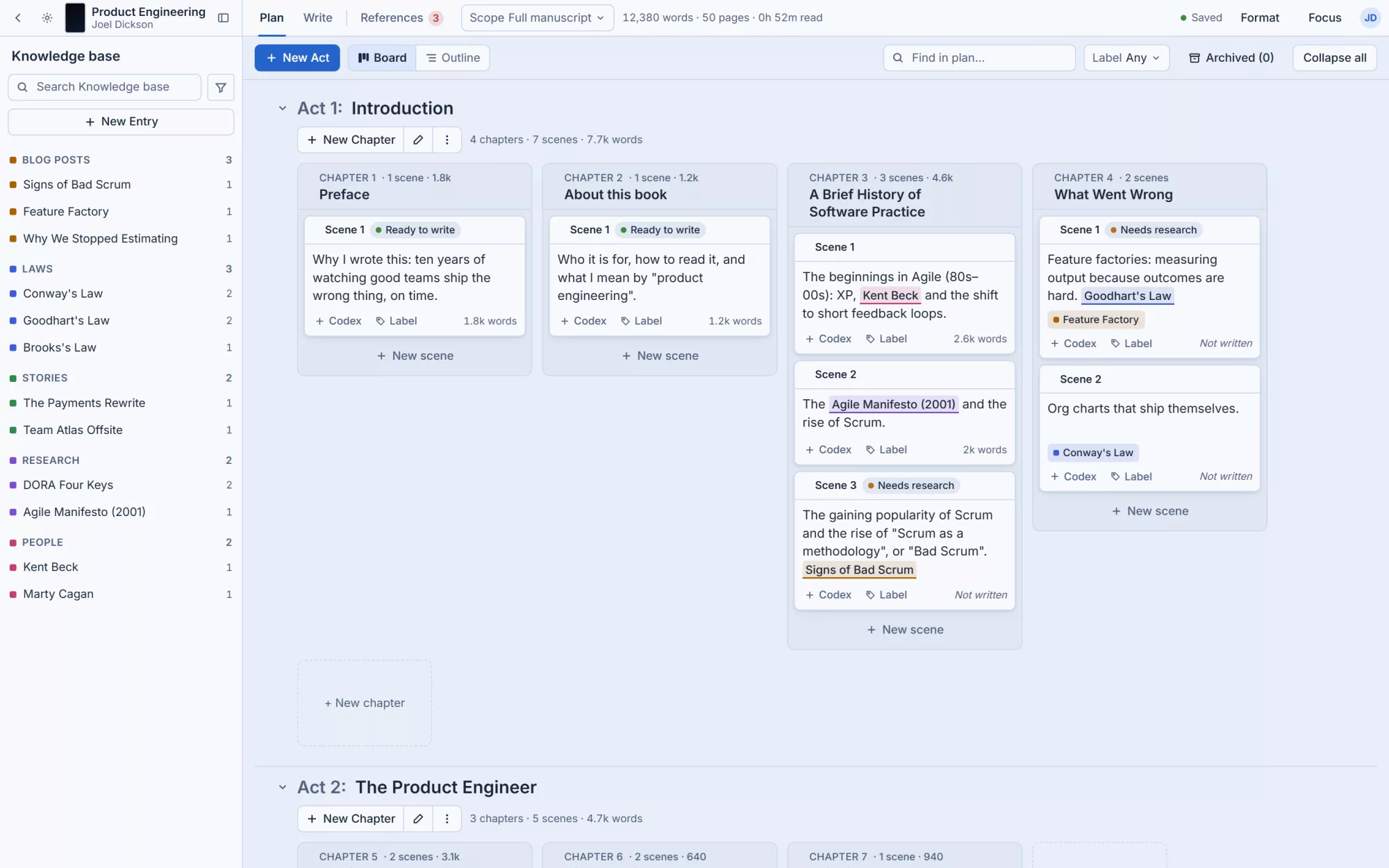
Task: Click the Act 1 pencil edit icon
Action: click(418, 140)
